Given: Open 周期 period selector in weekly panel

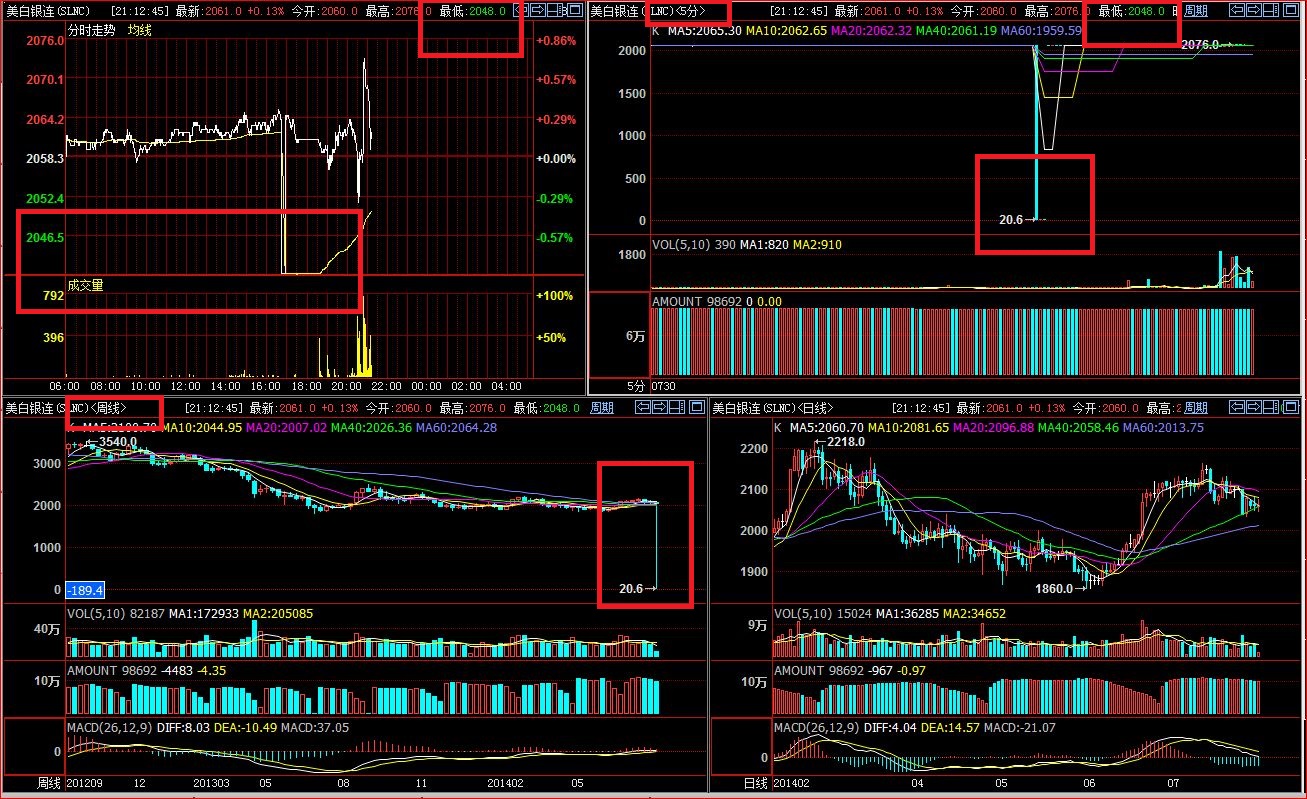Looking at the screenshot, I should tap(602, 407).
